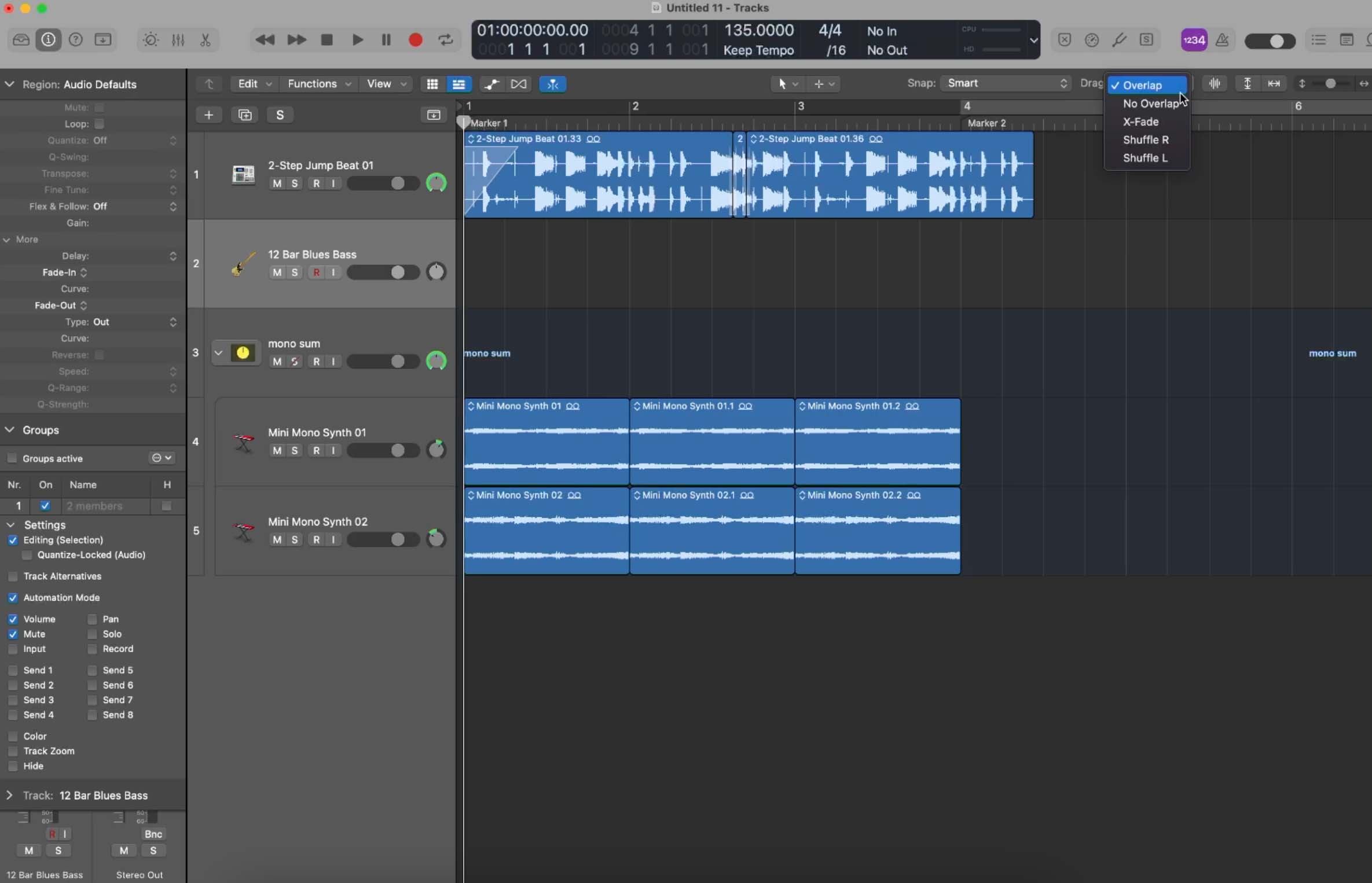Select No Overlap in Drag menu

(1147, 104)
